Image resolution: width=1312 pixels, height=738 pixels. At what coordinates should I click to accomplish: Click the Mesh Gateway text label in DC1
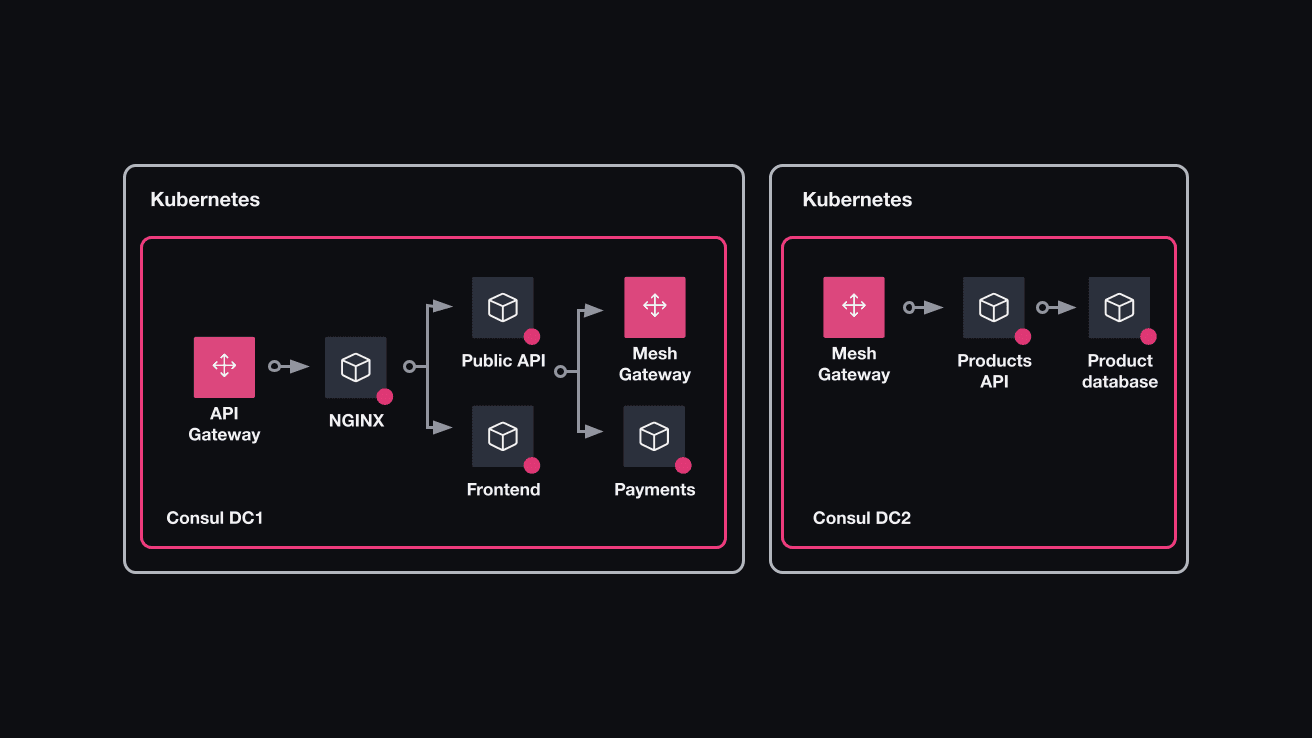tap(655, 364)
